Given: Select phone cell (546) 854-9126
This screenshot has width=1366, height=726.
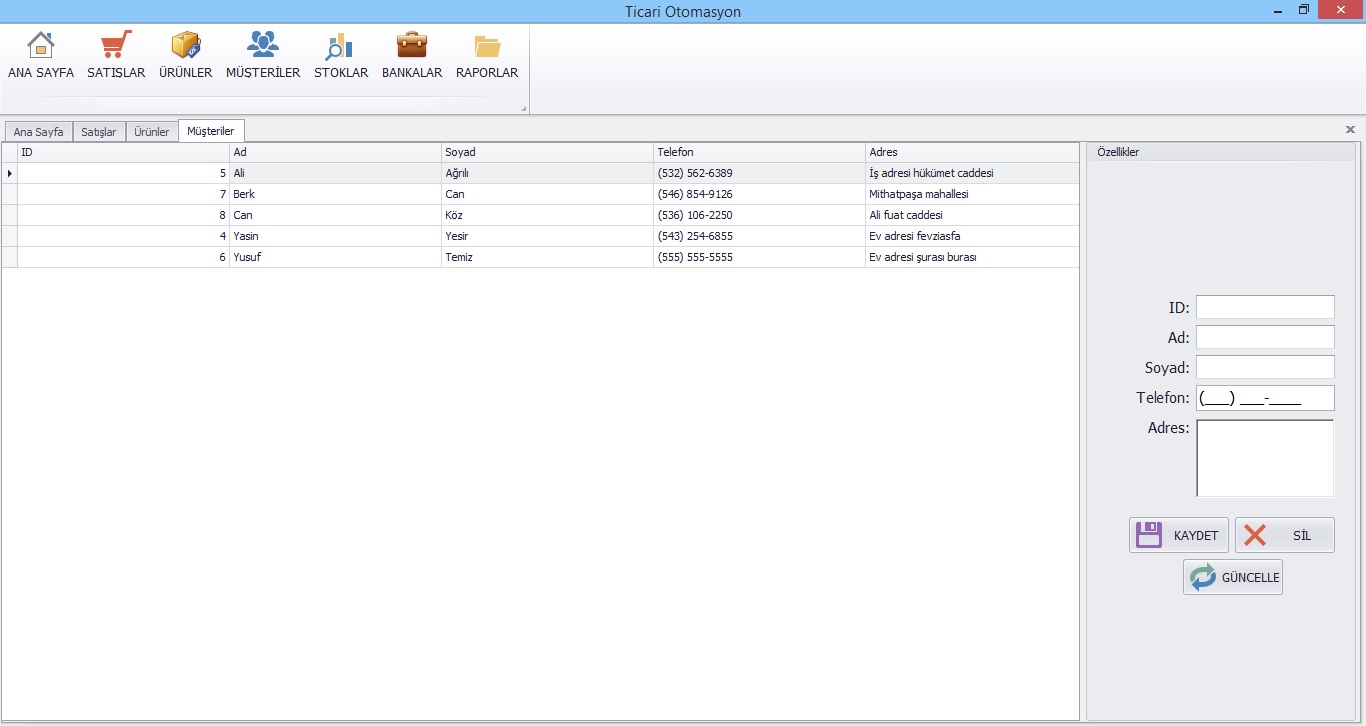Looking at the screenshot, I should [760, 194].
